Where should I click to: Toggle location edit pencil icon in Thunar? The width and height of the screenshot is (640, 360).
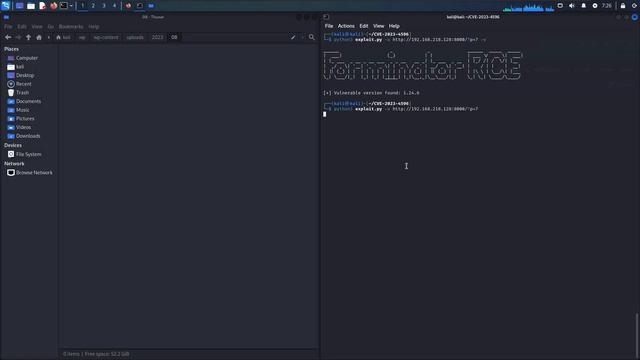click(x=293, y=37)
